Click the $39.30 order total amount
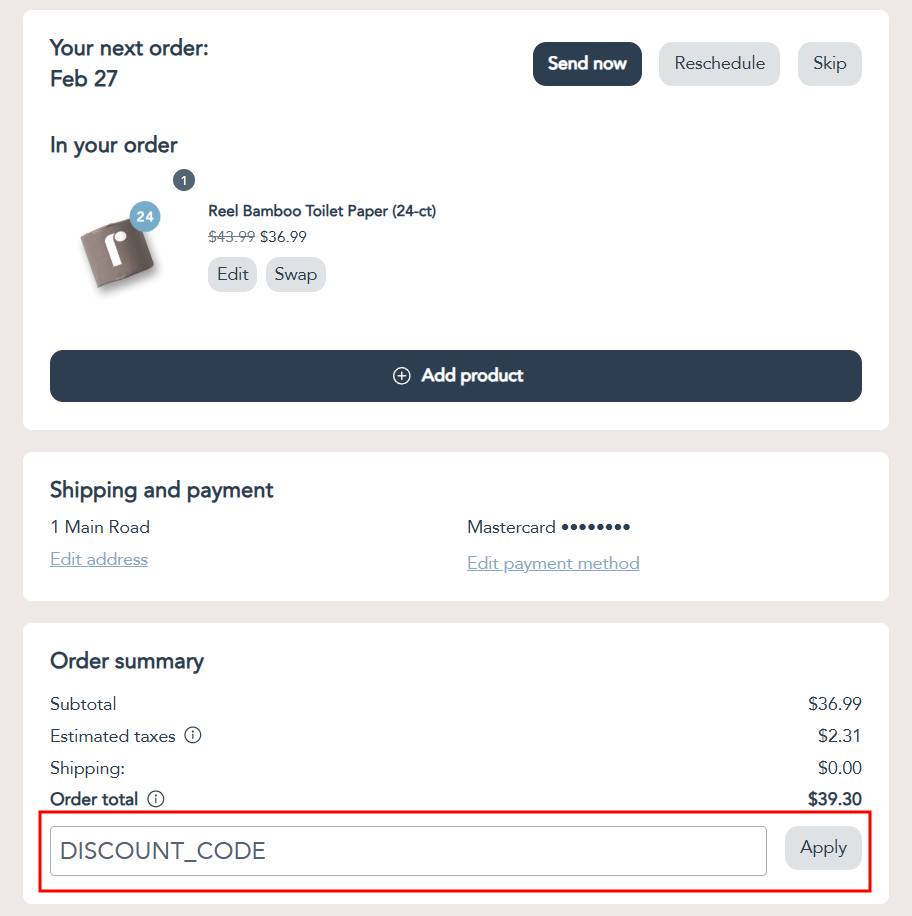Viewport: 912px width, 916px height. click(x=834, y=799)
